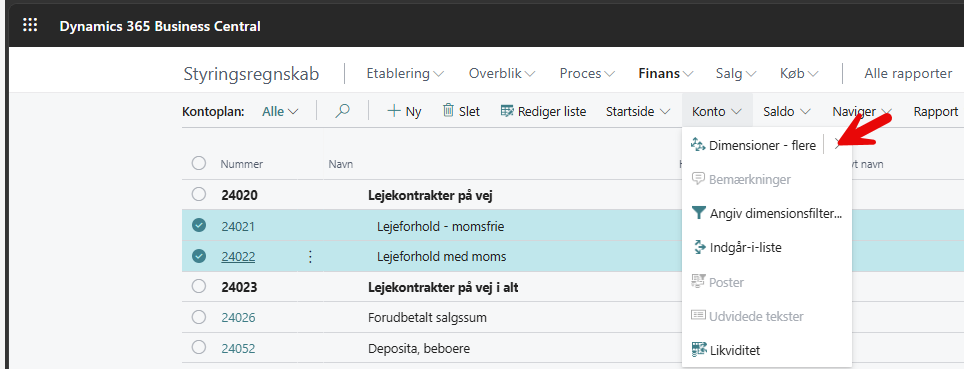Expand the Kontoplan Alle filter dropdown
Viewport: 964px width, 369px height.
pyautogui.click(x=280, y=112)
